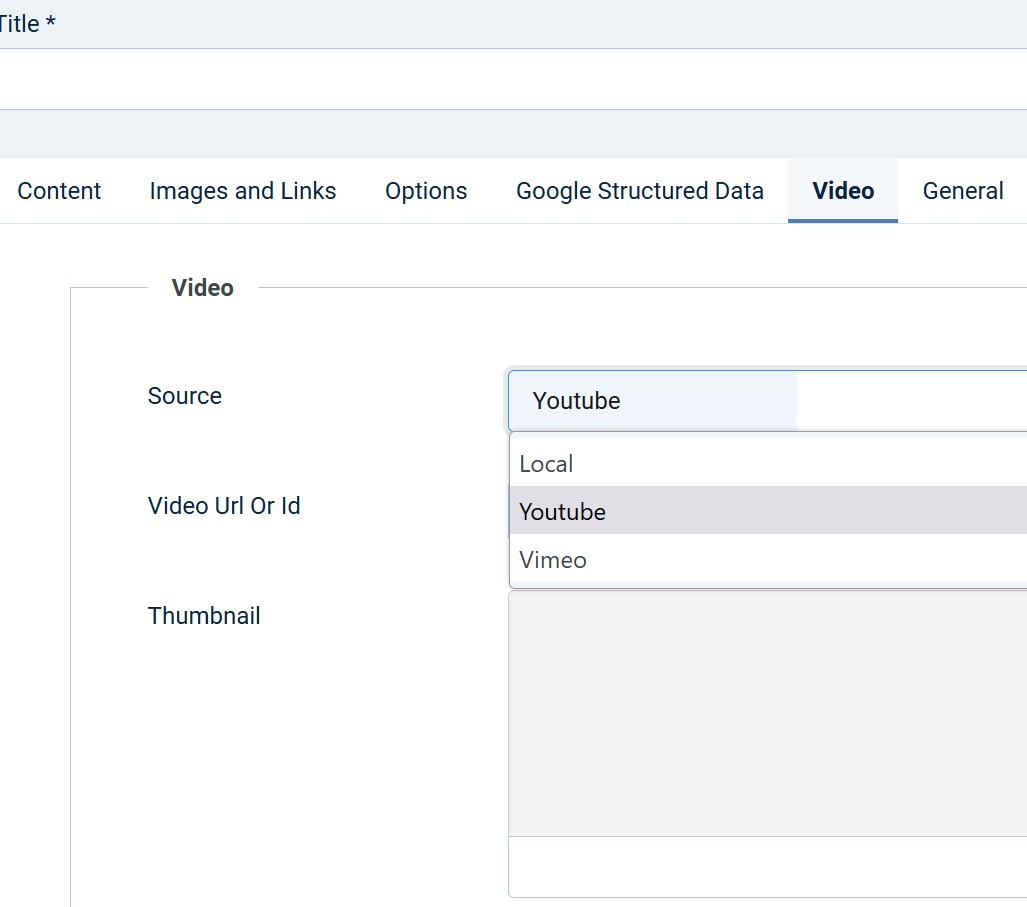Switch to the General tab
1027x907 pixels.
(962, 191)
